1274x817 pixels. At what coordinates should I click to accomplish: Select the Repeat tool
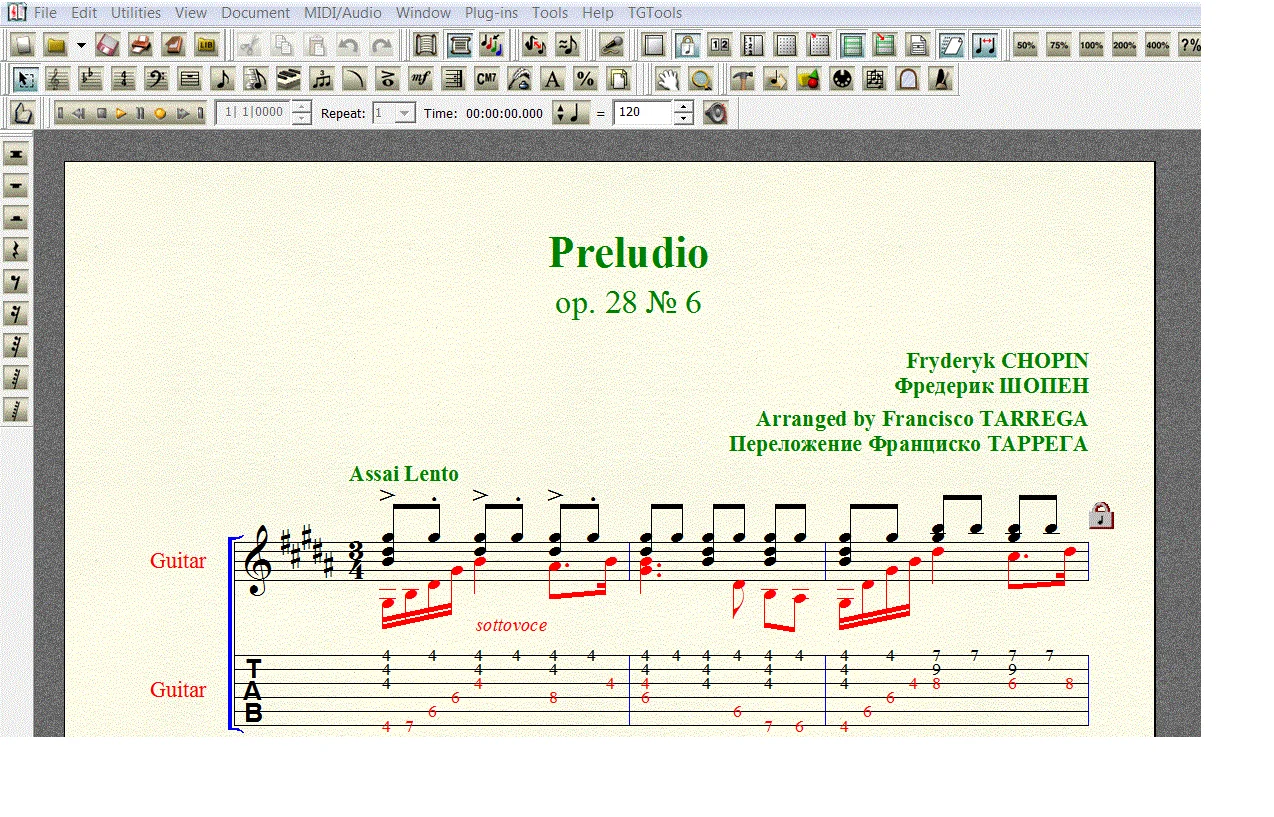tap(454, 79)
